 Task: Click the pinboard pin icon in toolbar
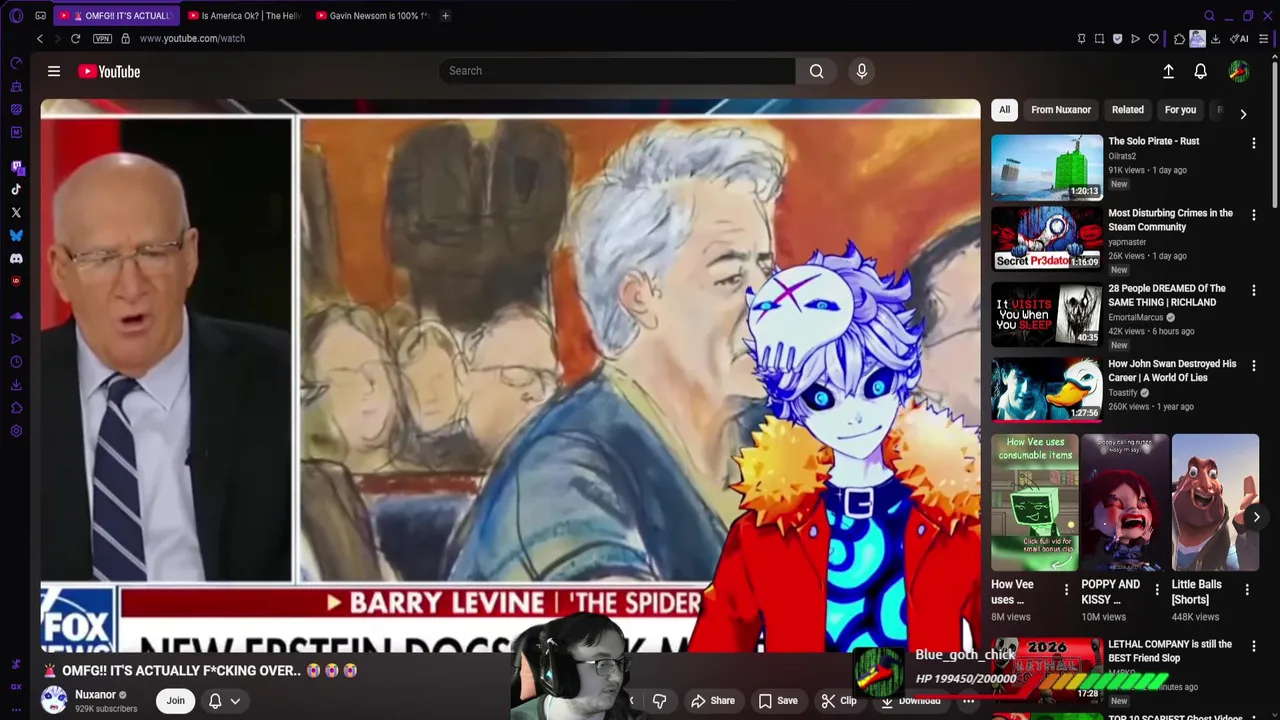point(1081,39)
